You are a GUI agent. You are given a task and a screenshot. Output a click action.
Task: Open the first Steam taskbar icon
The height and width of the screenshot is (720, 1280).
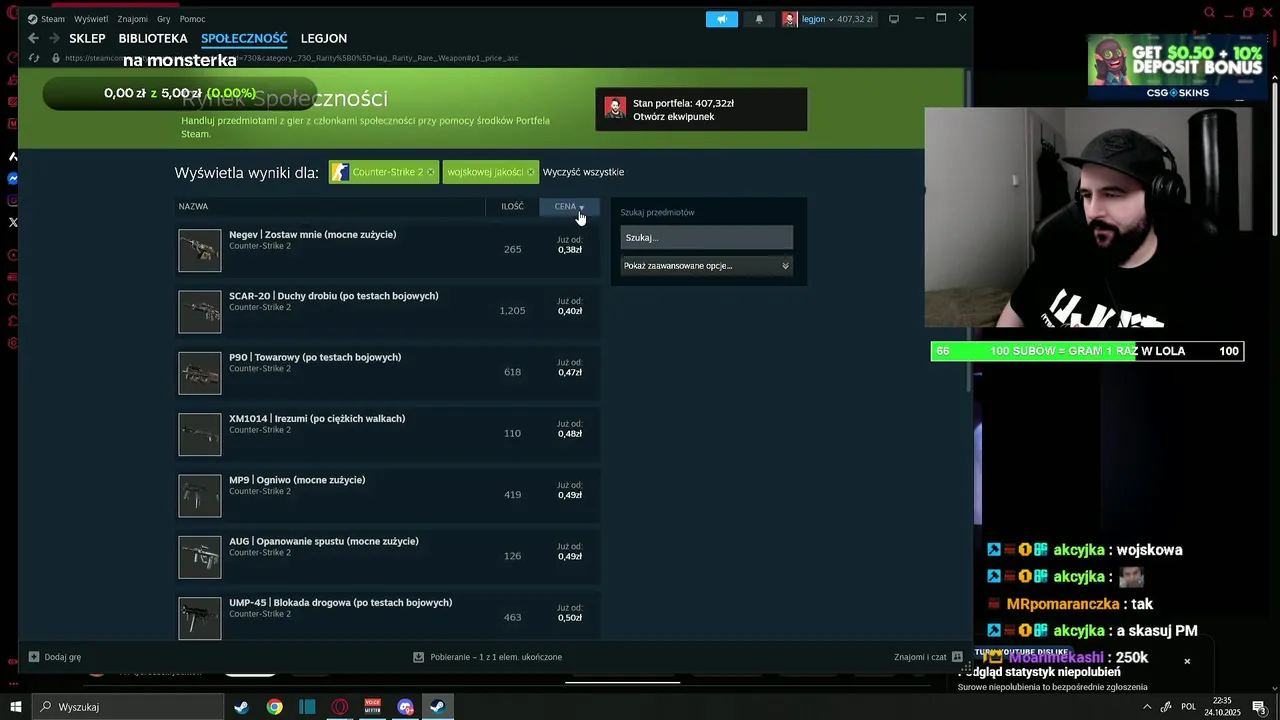tap(242, 707)
